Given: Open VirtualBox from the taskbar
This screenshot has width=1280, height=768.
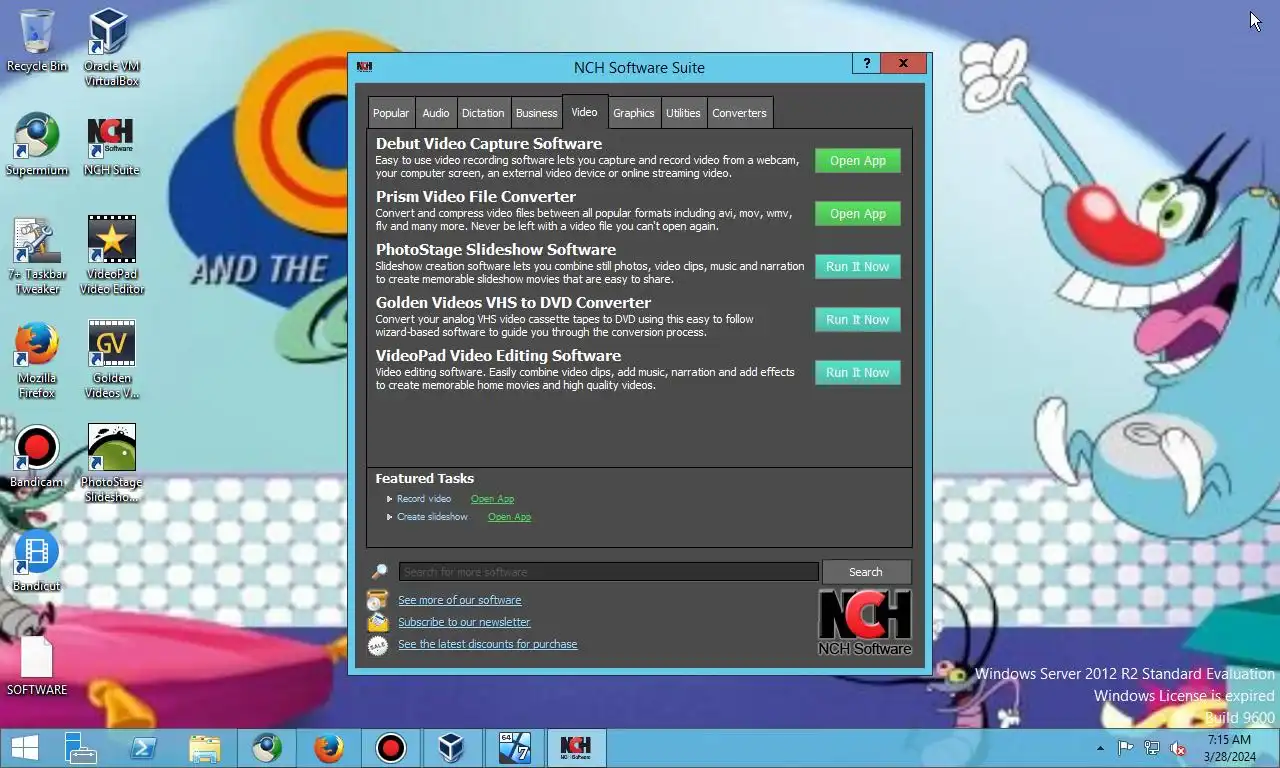Looking at the screenshot, I should point(452,748).
